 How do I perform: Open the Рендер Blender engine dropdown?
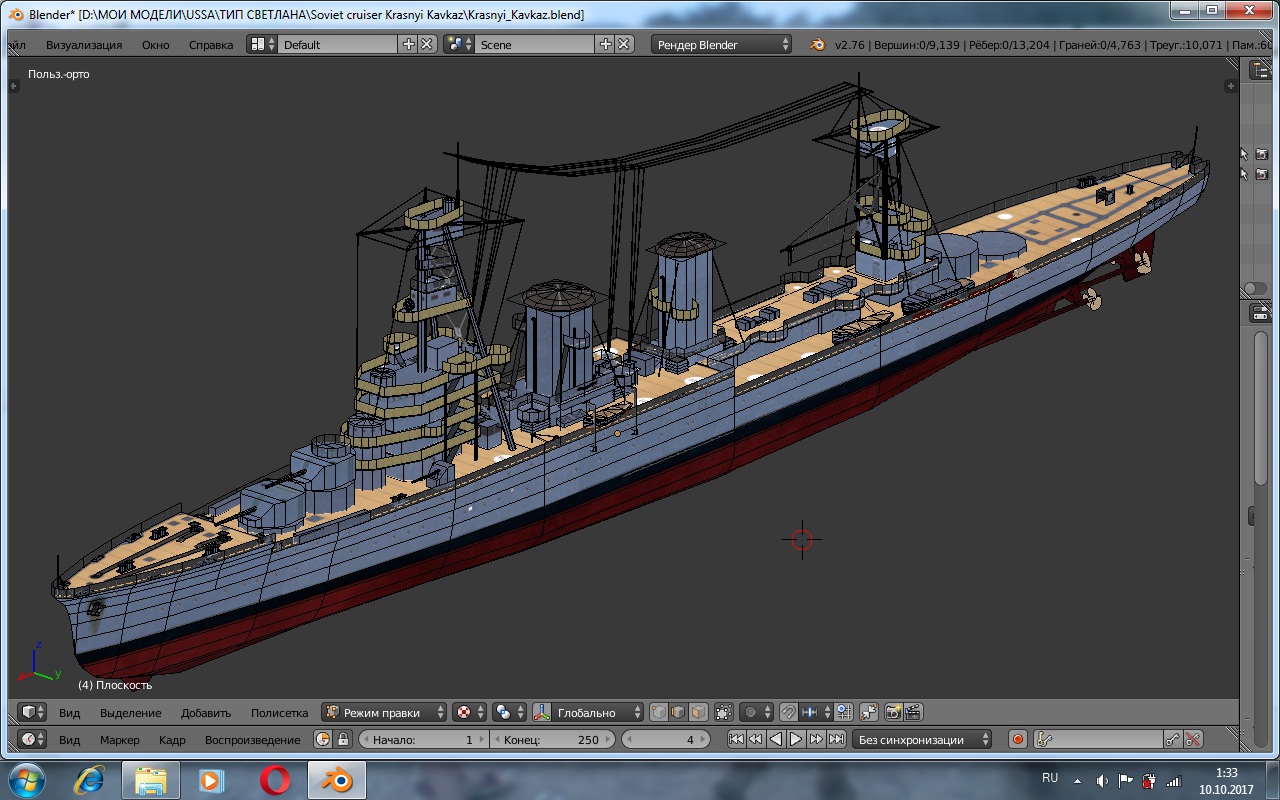721,45
